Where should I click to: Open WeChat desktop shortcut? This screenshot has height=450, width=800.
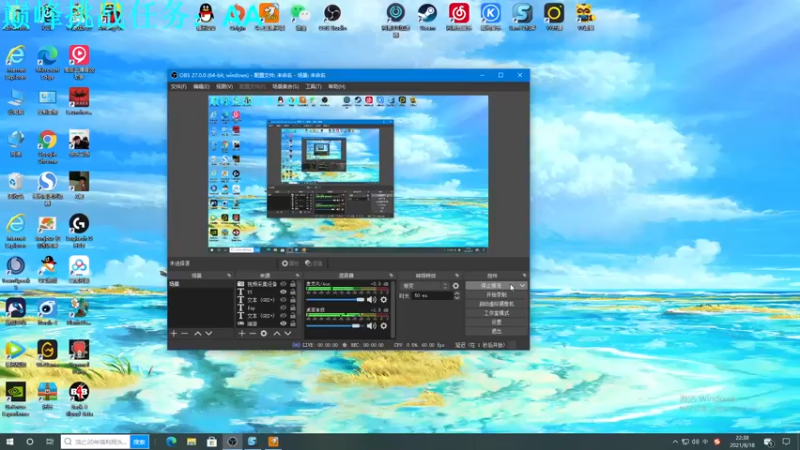(301, 16)
